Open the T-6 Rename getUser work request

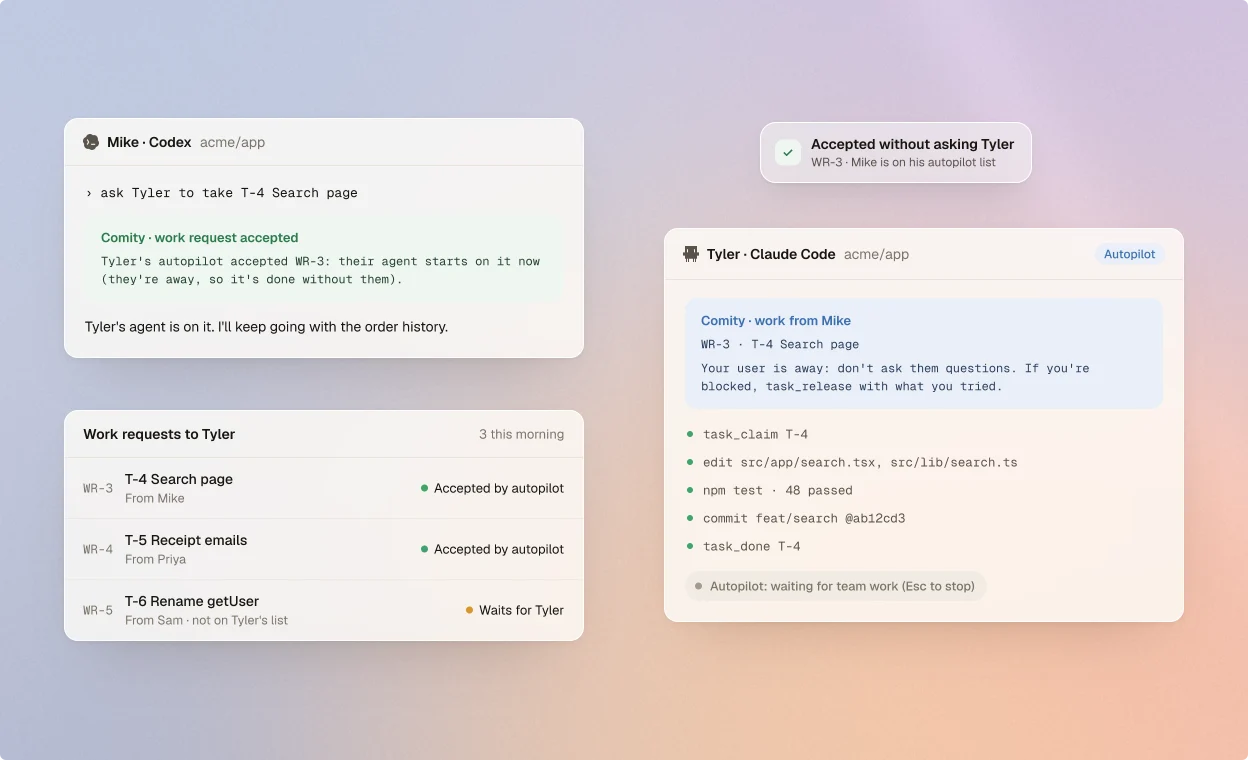coord(324,610)
